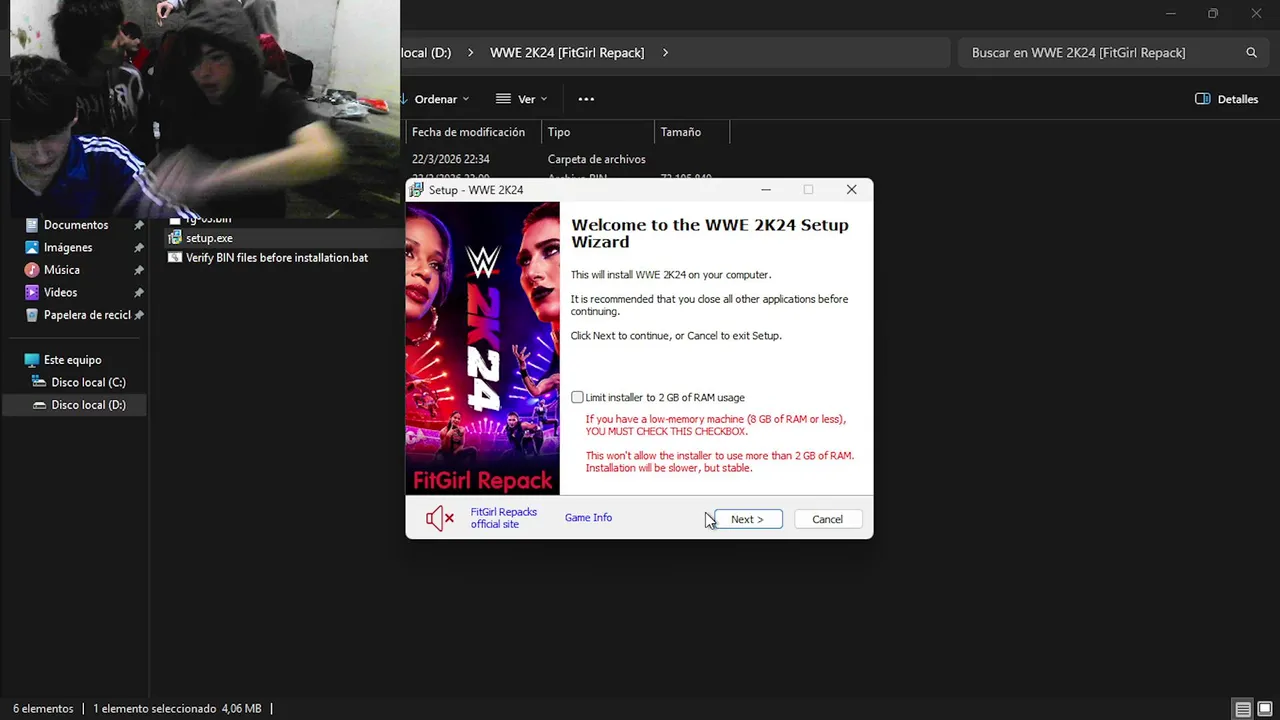Open Videos in the Explorer sidebar
This screenshot has height=720, width=1280.
(60, 293)
